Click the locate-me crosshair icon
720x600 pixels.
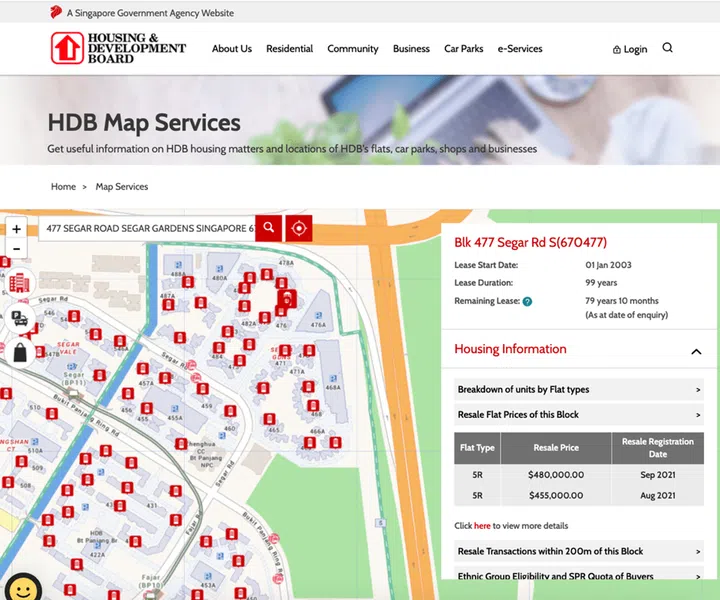pyautogui.click(x=298, y=228)
